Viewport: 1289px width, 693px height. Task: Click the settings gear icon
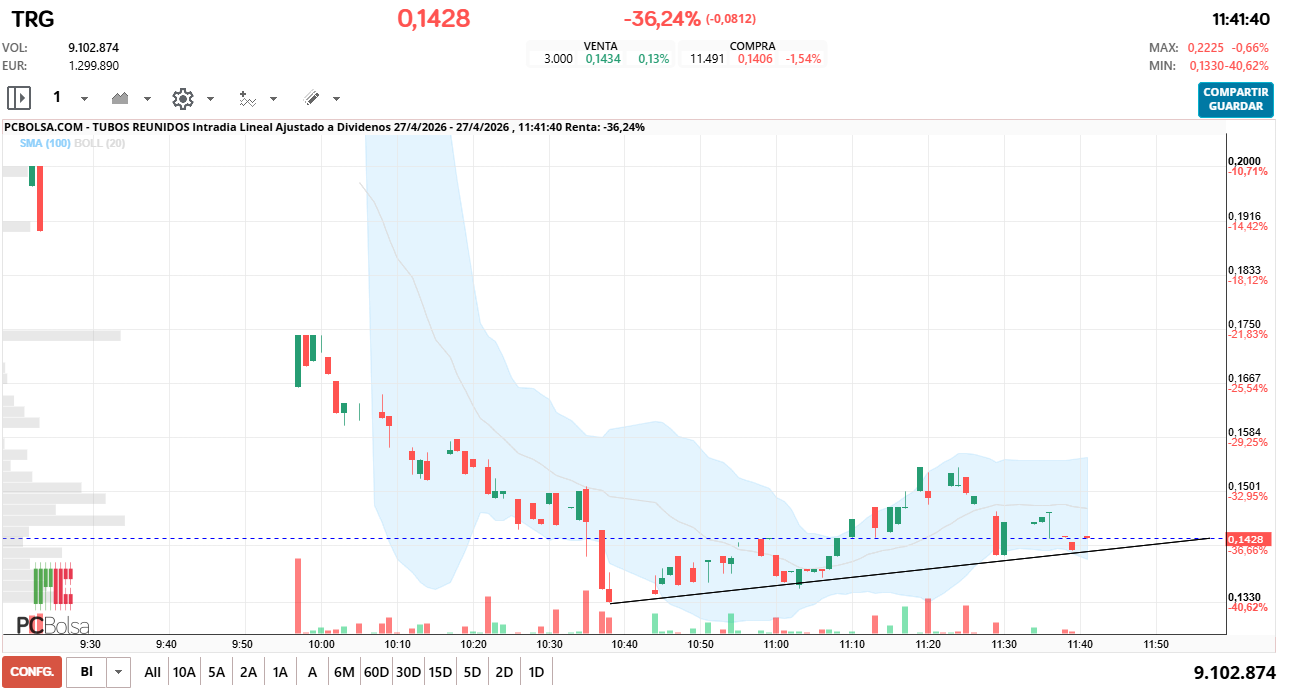[x=182, y=98]
